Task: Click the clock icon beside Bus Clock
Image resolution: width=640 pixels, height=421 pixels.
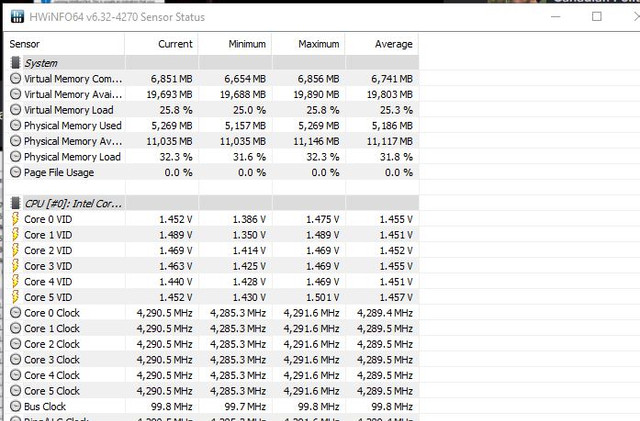Action: [x=16, y=406]
